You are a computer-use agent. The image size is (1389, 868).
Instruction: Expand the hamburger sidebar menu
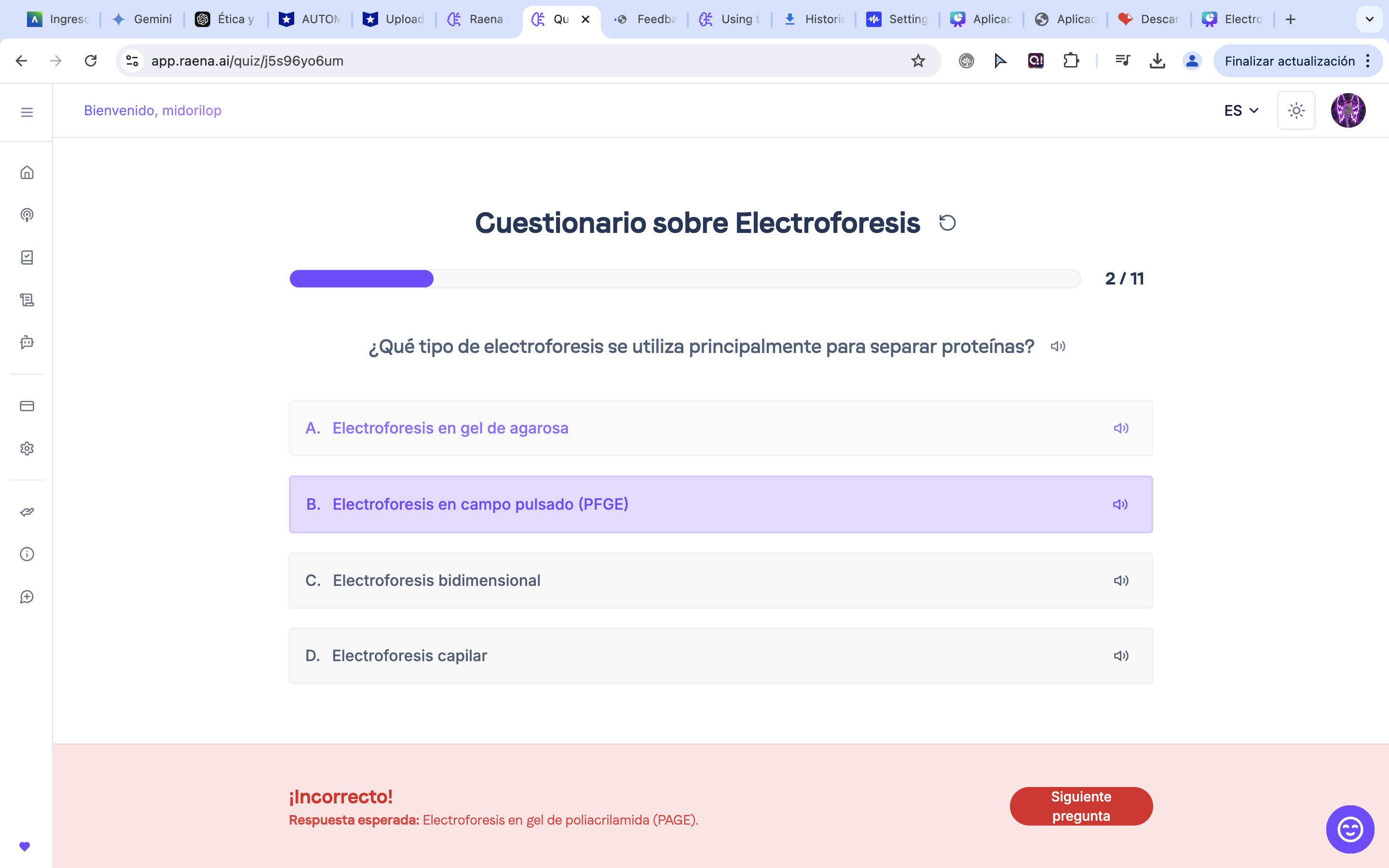[27, 112]
